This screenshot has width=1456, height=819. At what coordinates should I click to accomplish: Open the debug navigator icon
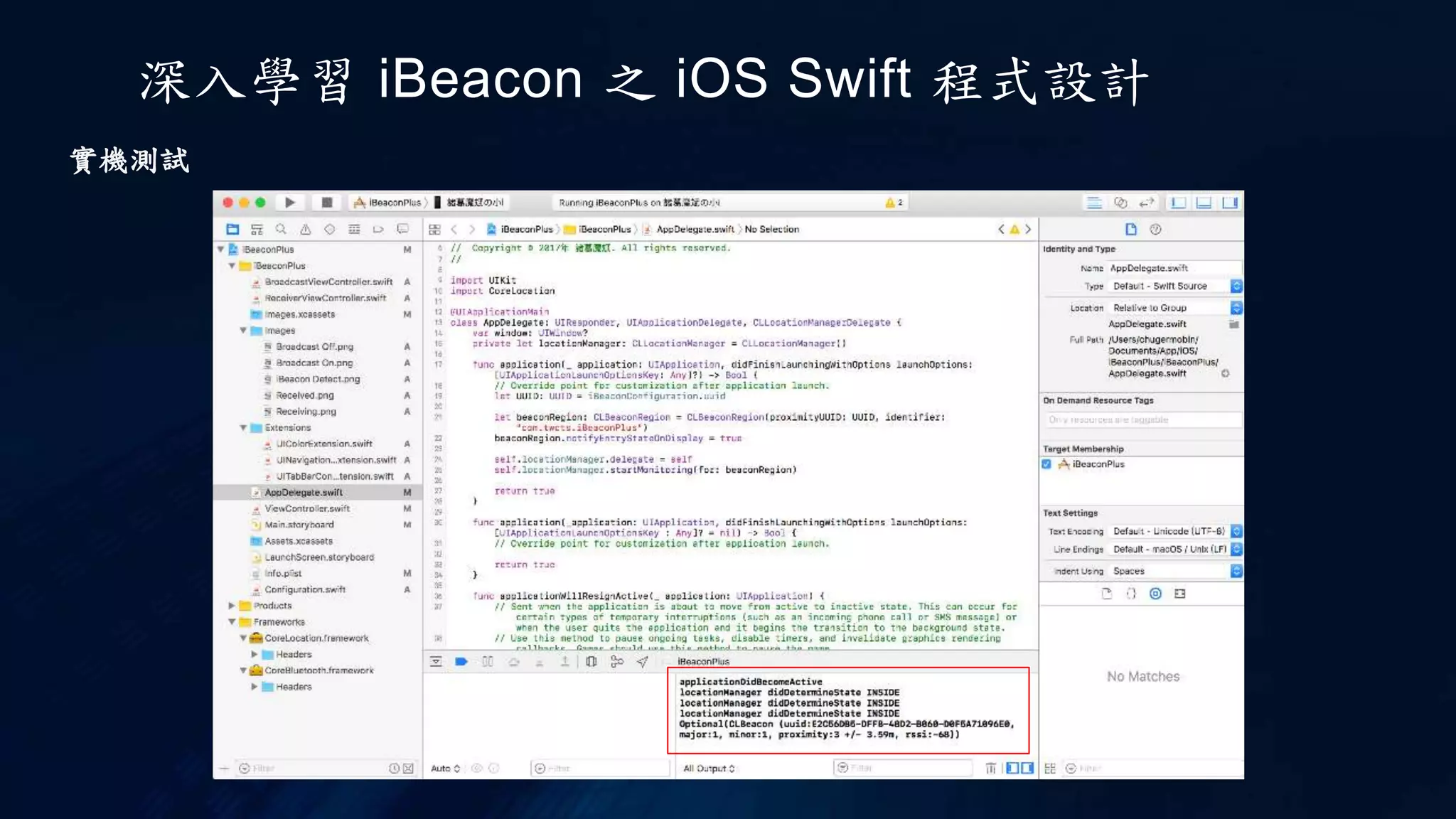click(x=354, y=229)
